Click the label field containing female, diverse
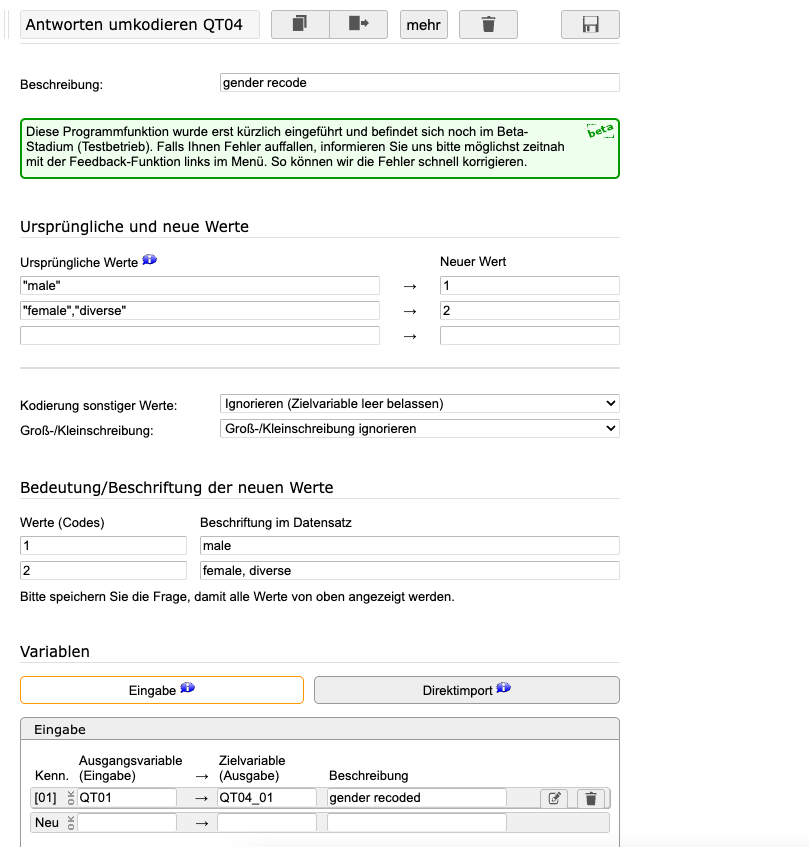The height and width of the screenshot is (847, 809). pyautogui.click(x=409, y=571)
